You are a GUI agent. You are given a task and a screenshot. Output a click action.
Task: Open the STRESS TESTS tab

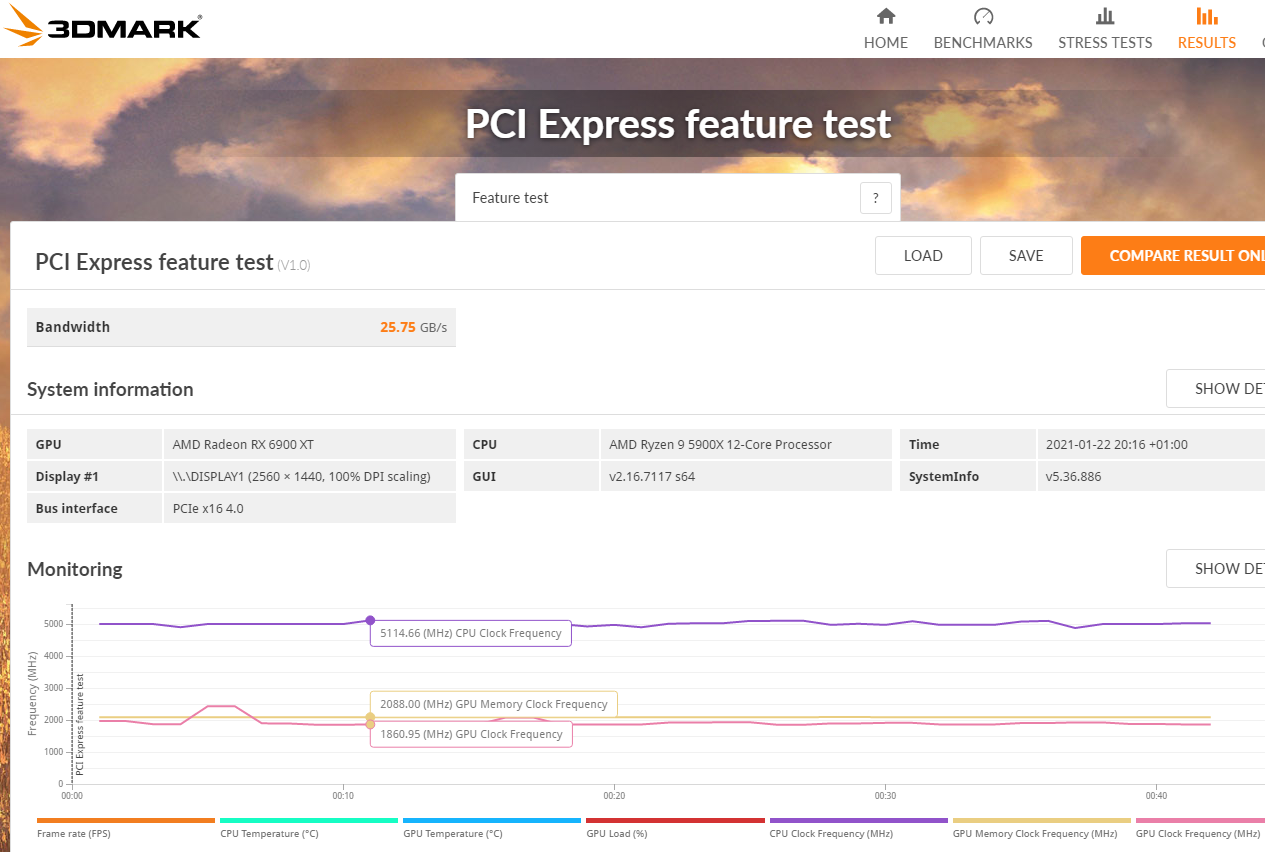click(x=1105, y=43)
